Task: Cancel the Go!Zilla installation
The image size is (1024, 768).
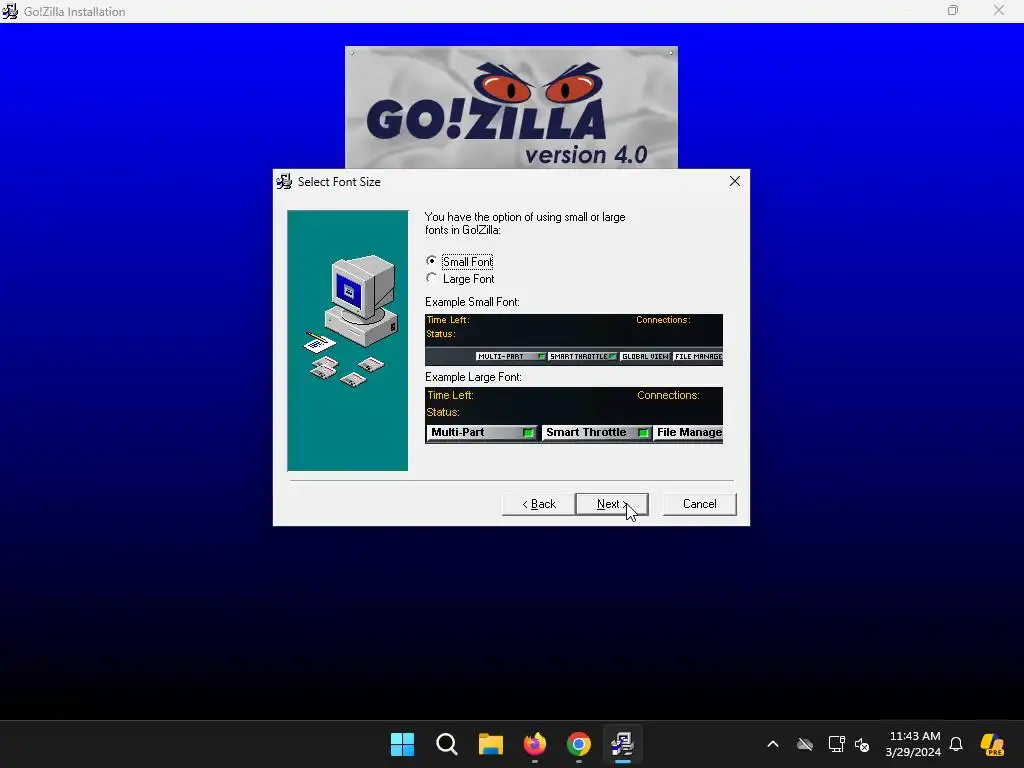Action: 699,504
